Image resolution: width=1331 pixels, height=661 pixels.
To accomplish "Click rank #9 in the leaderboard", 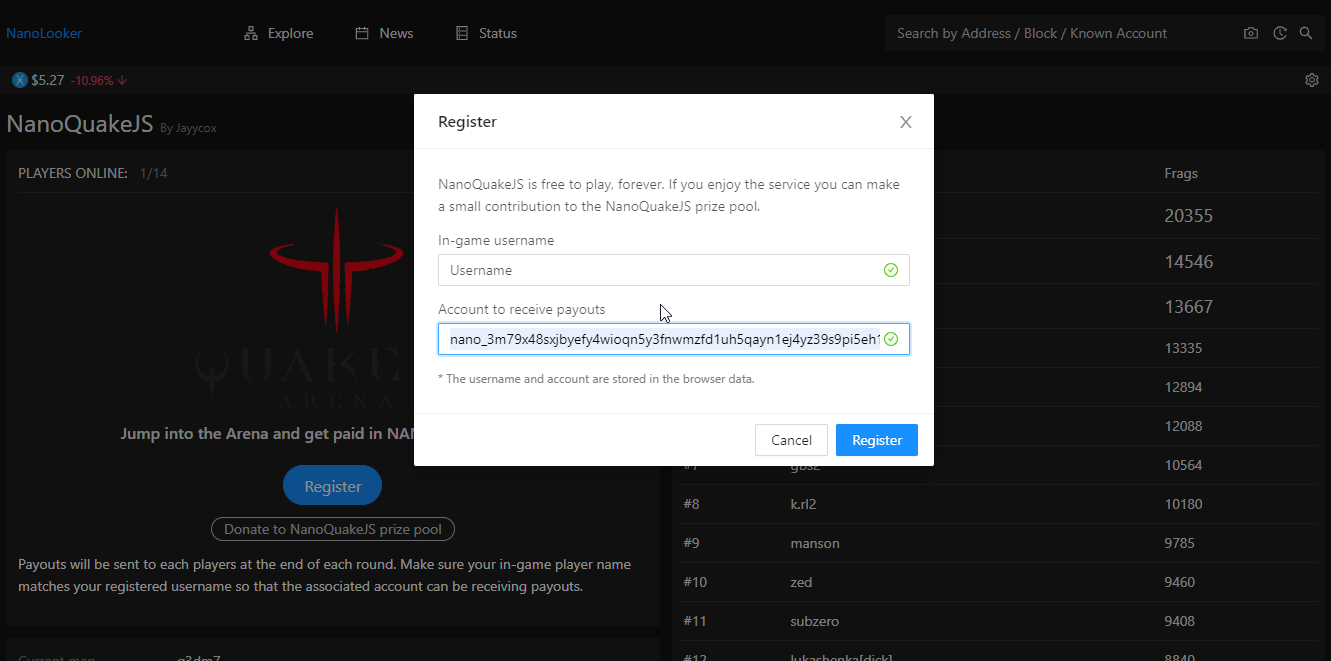I will tap(691, 543).
